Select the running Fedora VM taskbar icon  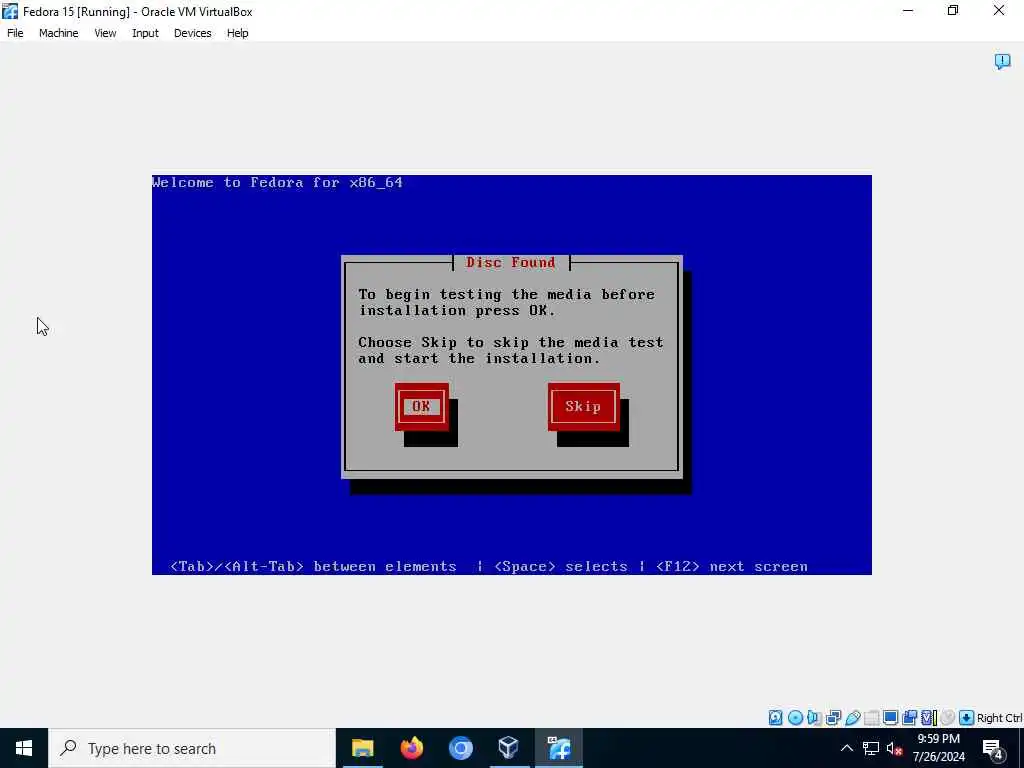tap(558, 748)
